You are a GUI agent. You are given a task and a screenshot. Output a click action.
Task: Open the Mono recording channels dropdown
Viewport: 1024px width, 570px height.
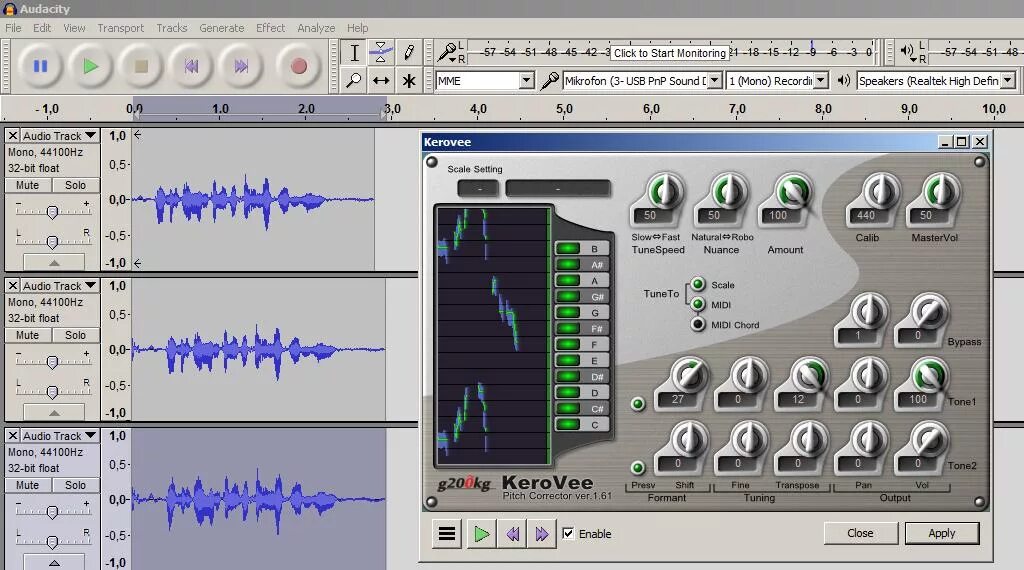(821, 80)
